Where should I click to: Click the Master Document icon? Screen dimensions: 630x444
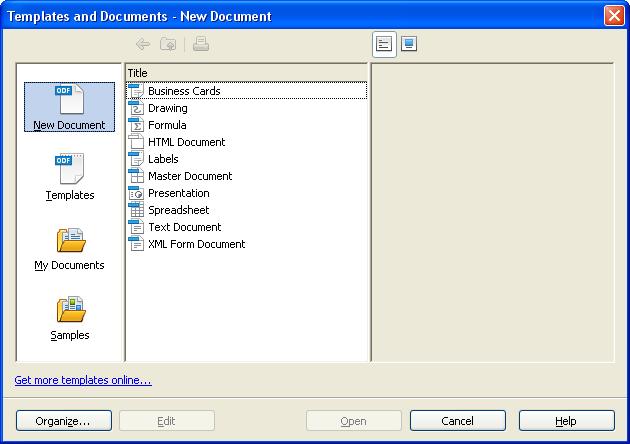point(136,176)
